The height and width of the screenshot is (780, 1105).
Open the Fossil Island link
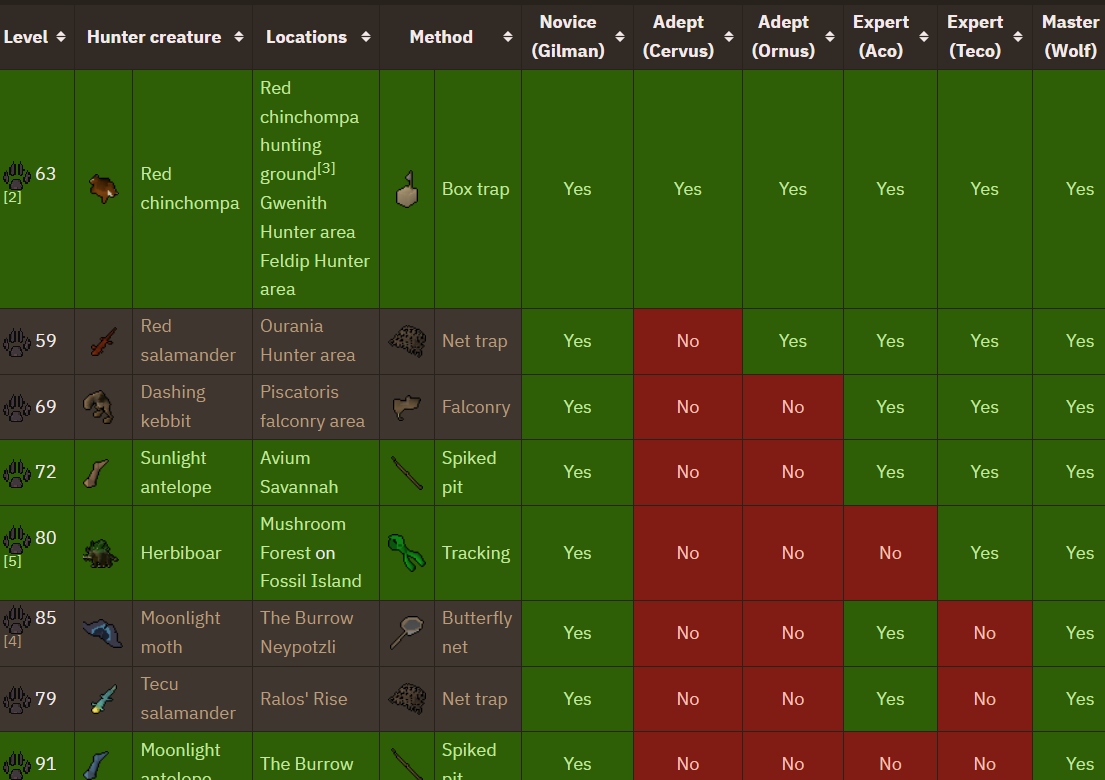point(311,581)
